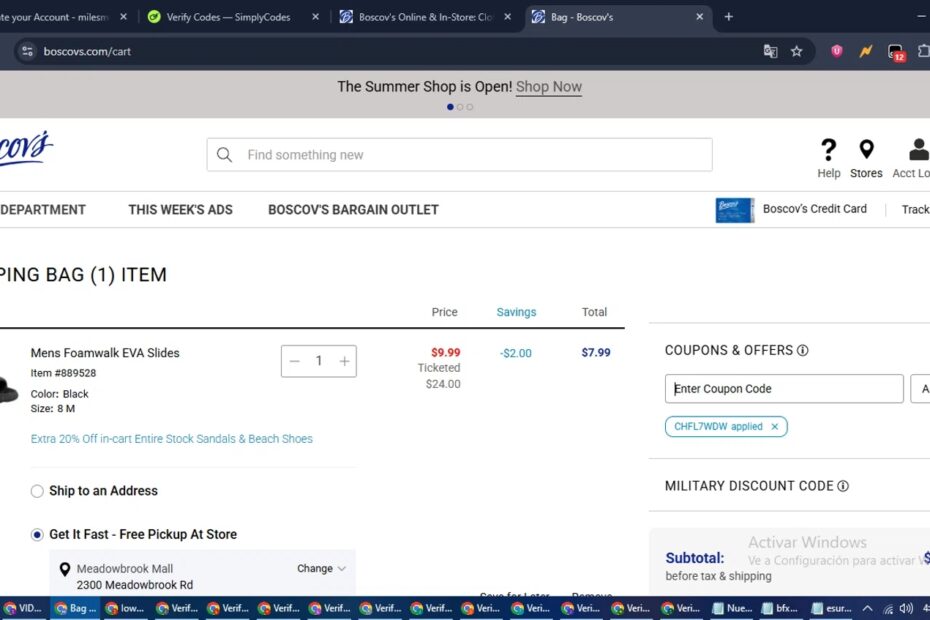The width and height of the screenshot is (930, 620).
Task: Click Item #889528 text
Action: coord(63,373)
